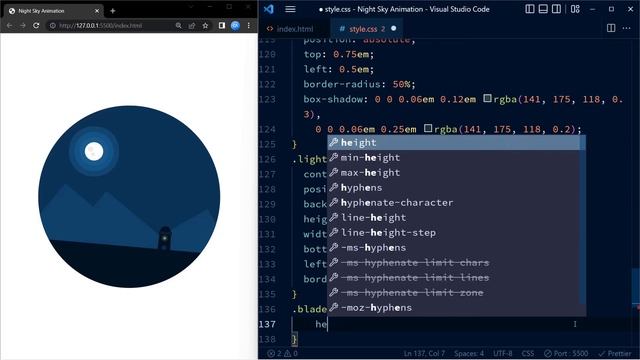Open color picker swatch on line 124
Viewport: 640px width, 360px height.
[x=428, y=129]
